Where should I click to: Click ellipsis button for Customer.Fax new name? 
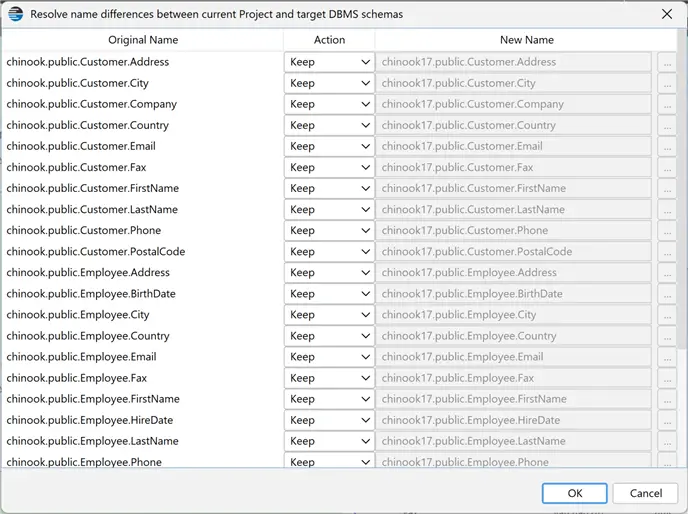click(x=667, y=167)
